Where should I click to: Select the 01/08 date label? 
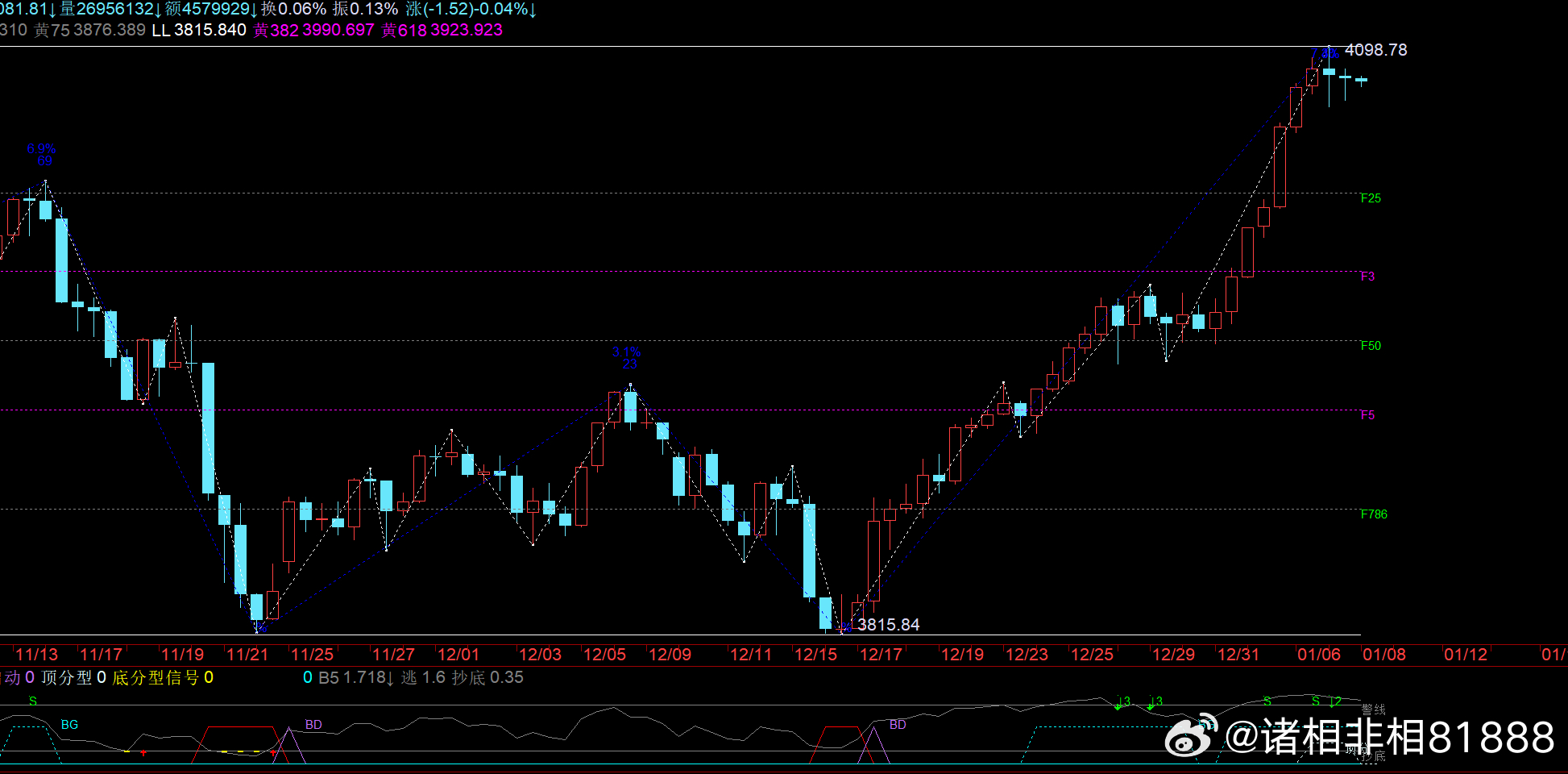[x=1384, y=655]
